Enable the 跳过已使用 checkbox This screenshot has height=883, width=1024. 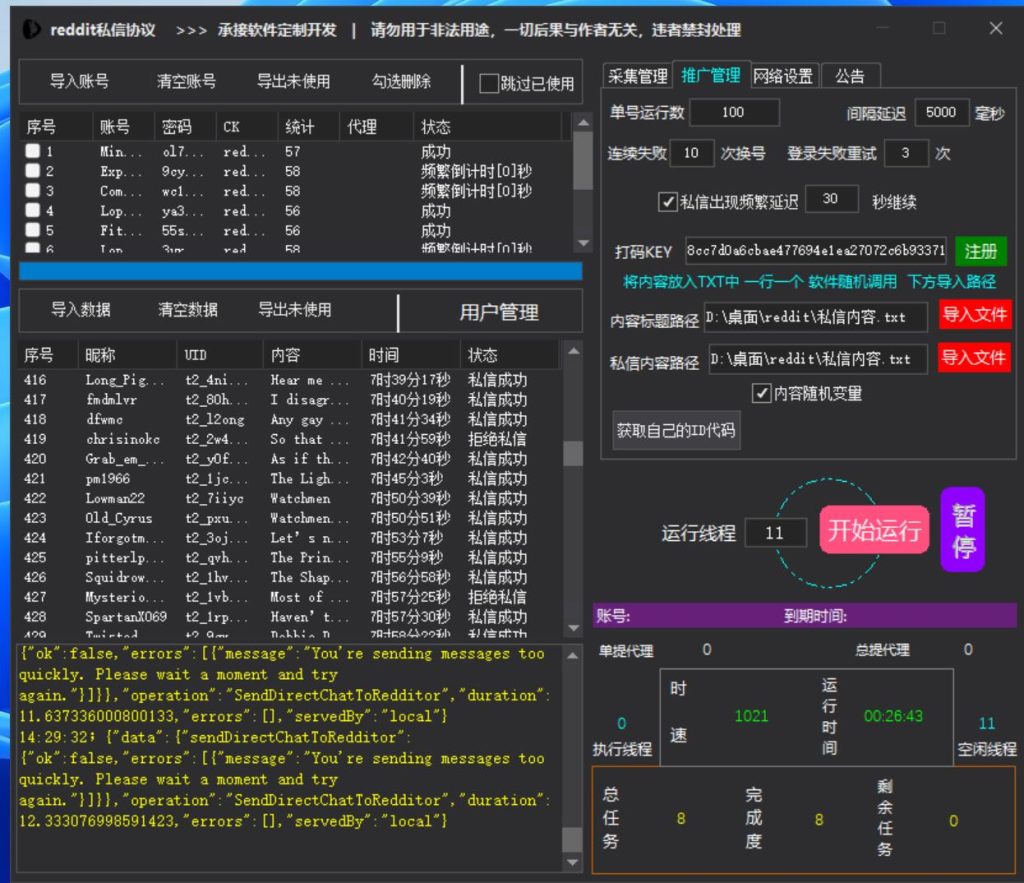(489, 84)
